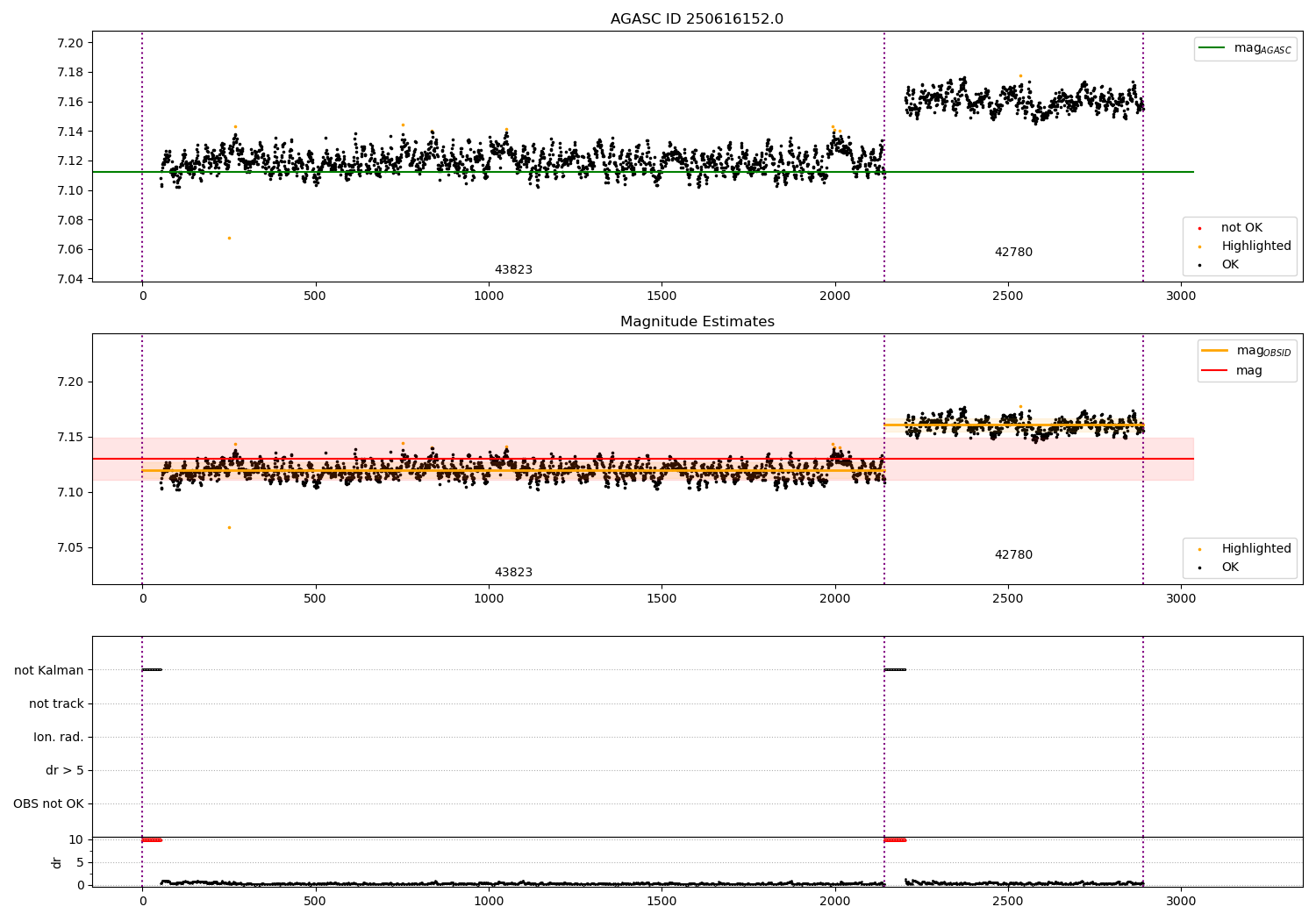Image resolution: width=1316 pixels, height=921 pixels.
Task: Click 'Highlighted' in the middle plot legend
Action: tap(1245, 549)
